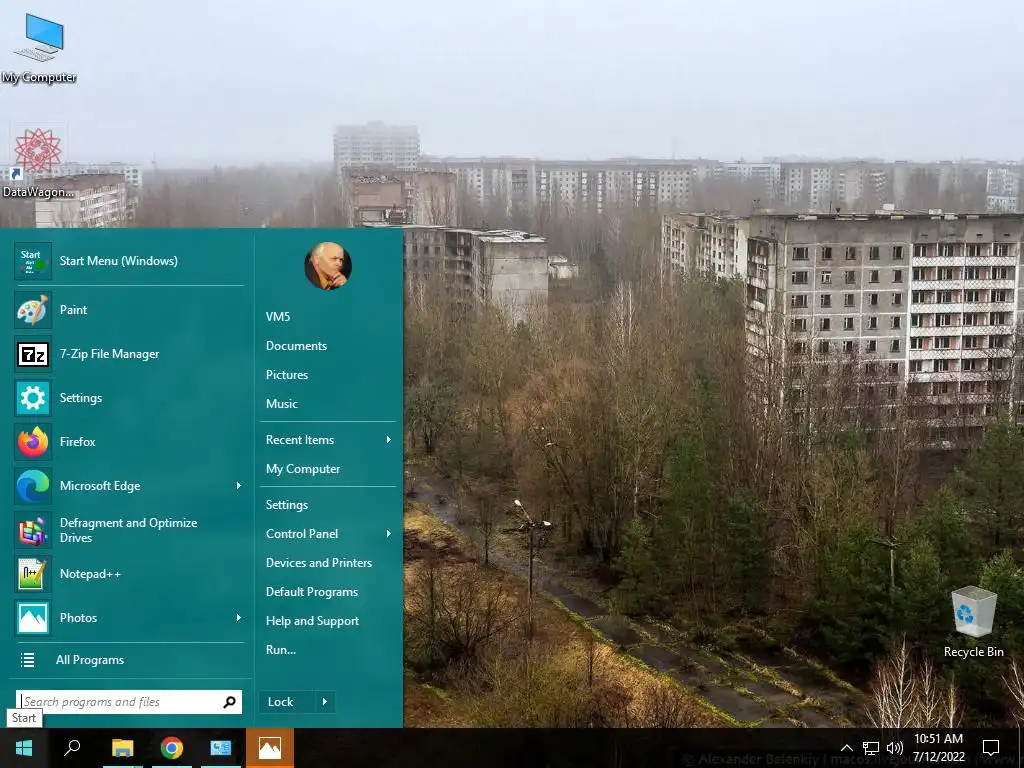Open the Settings gear icon in programs list
The width and height of the screenshot is (1024, 768).
pyautogui.click(x=33, y=398)
